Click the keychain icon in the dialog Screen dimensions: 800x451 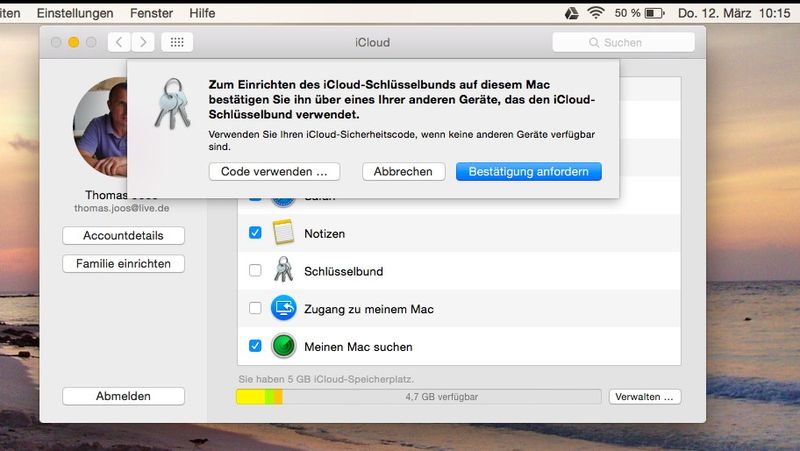click(x=172, y=104)
